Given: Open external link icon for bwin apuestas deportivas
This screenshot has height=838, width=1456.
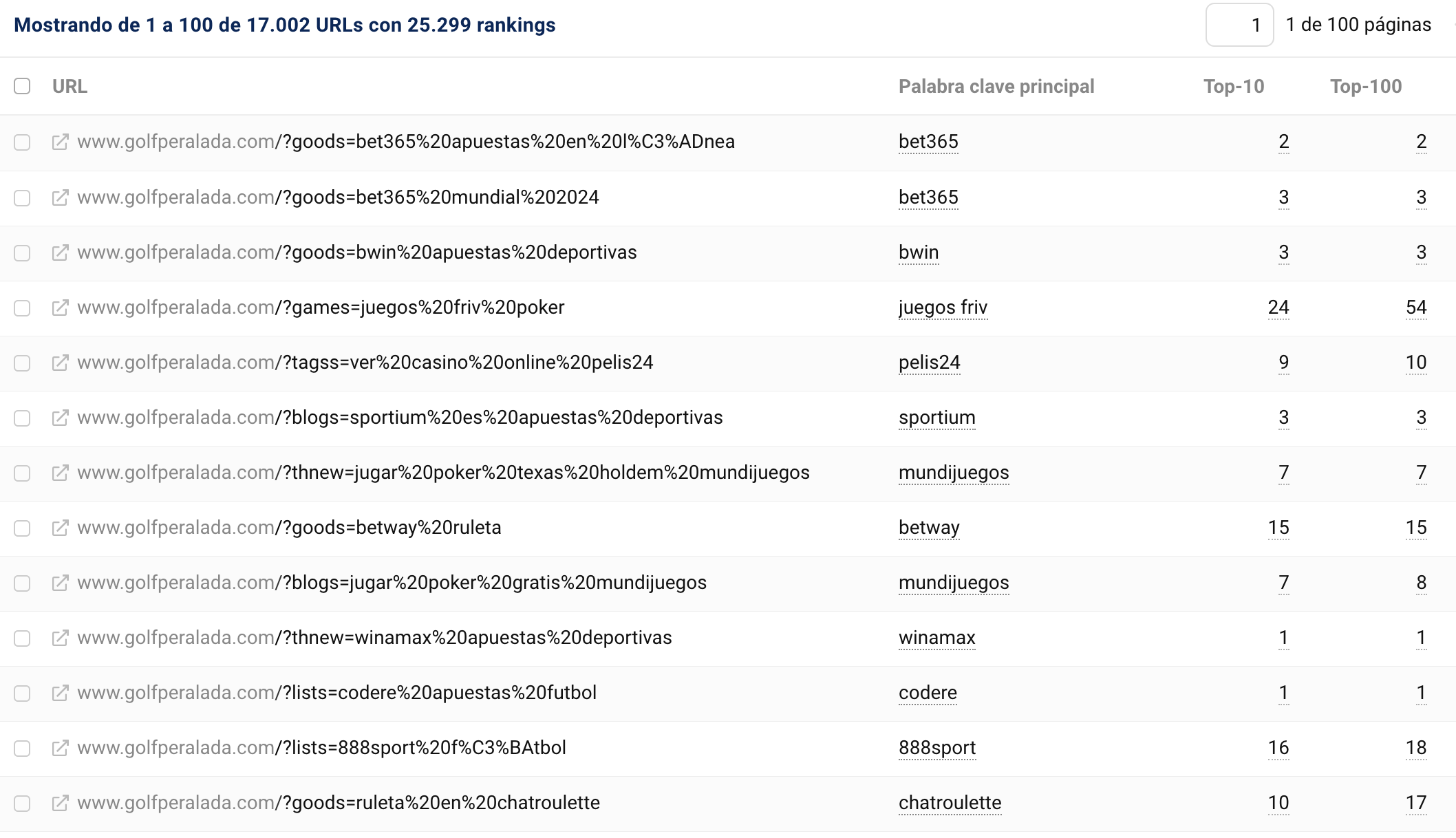Looking at the screenshot, I should [x=61, y=253].
